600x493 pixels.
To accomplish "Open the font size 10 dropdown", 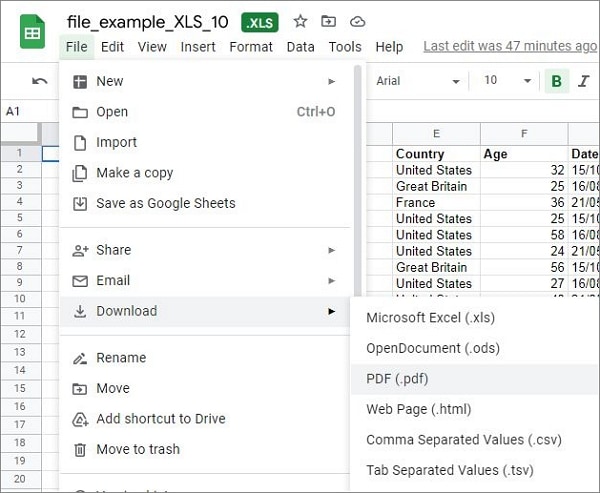I will (507, 81).
